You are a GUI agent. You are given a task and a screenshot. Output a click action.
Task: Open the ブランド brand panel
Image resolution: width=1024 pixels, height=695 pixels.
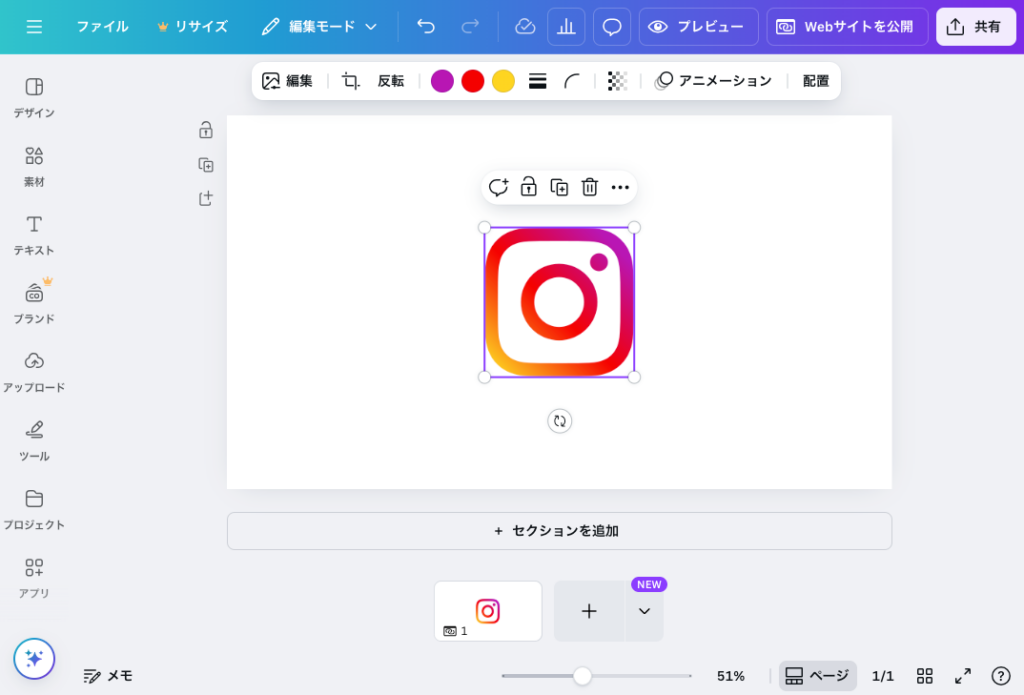[x=34, y=304]
